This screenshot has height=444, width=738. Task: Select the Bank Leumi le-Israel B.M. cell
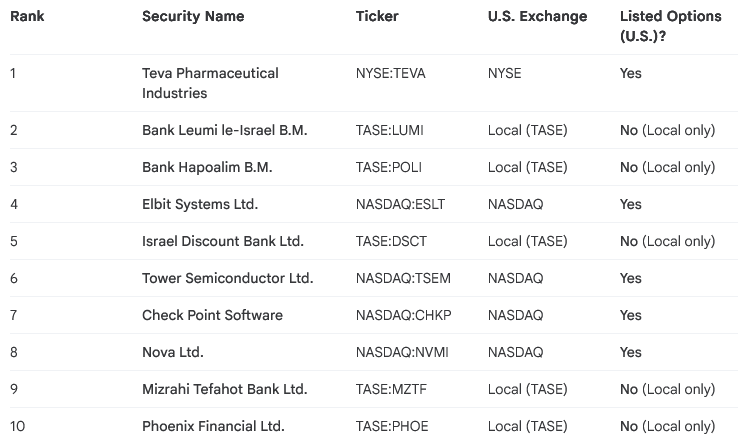(224, 130)
